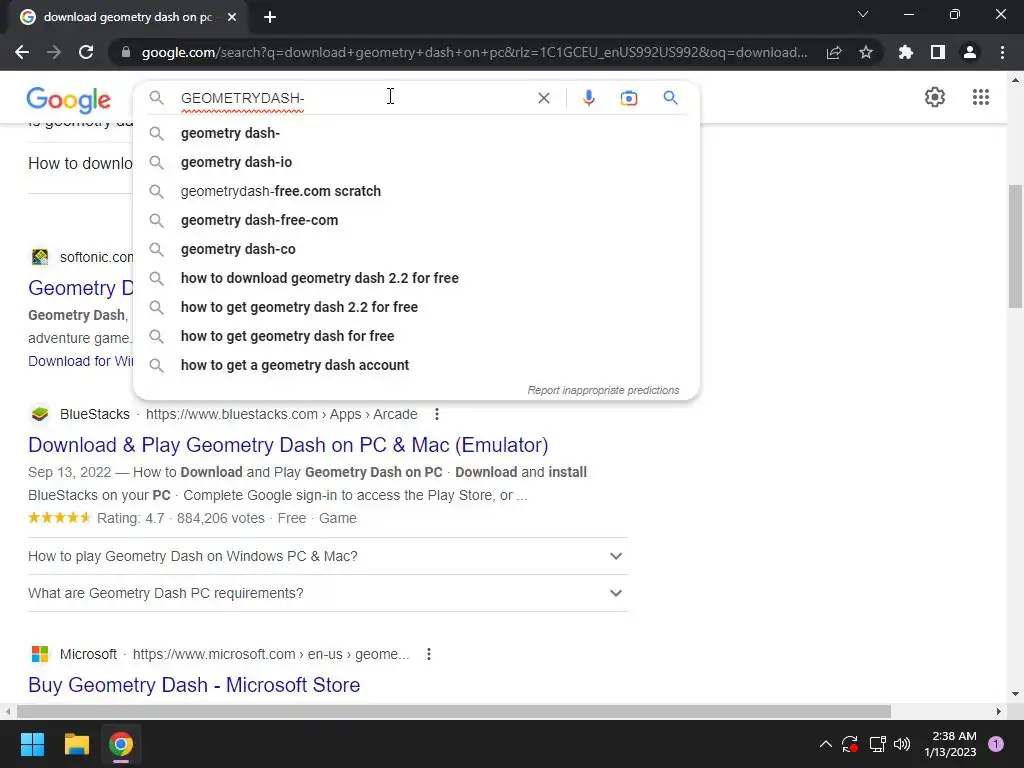
Task: Click the volume speaker tray icon
Action: (902, 744)
